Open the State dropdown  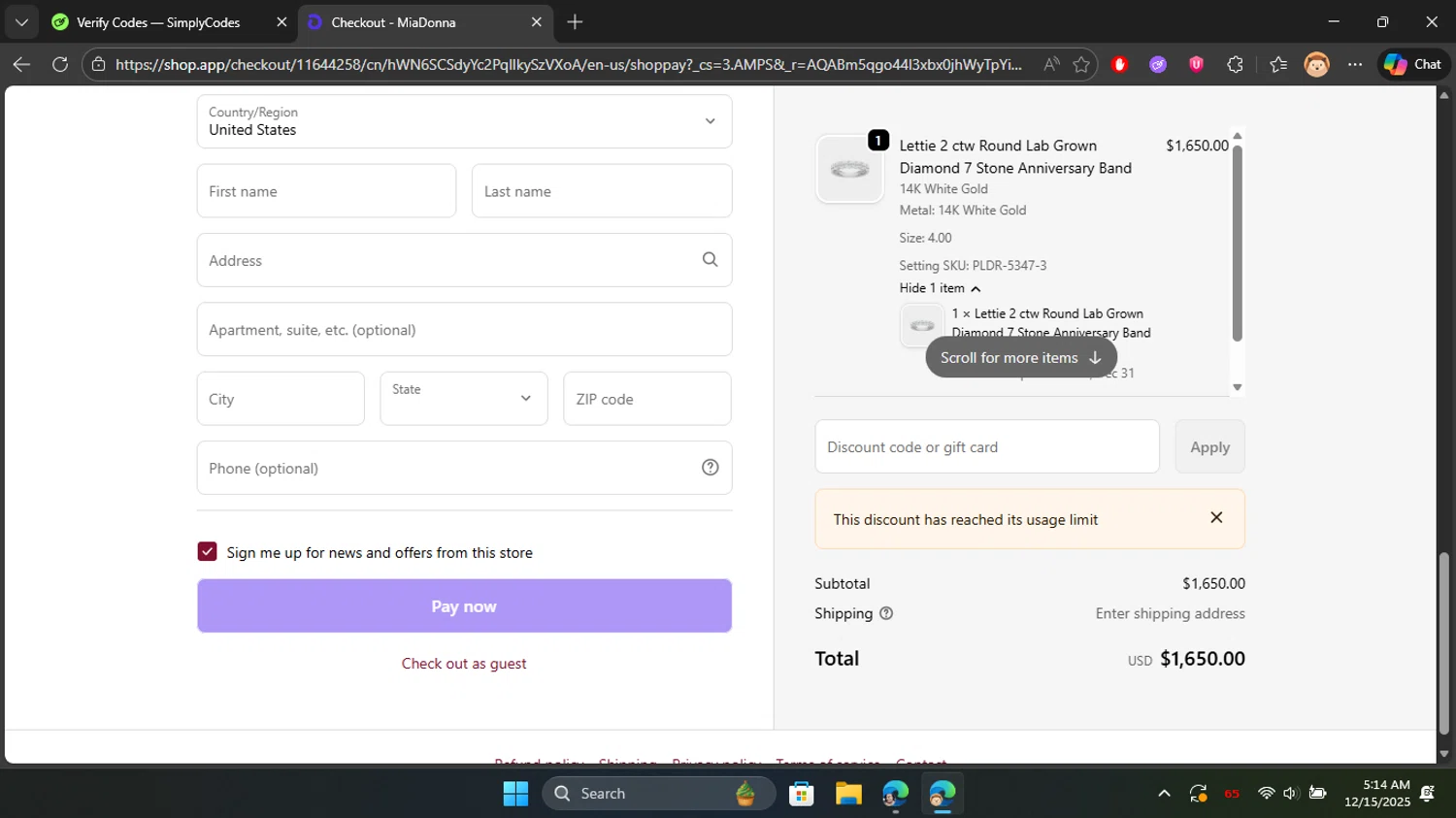point(464,399)
